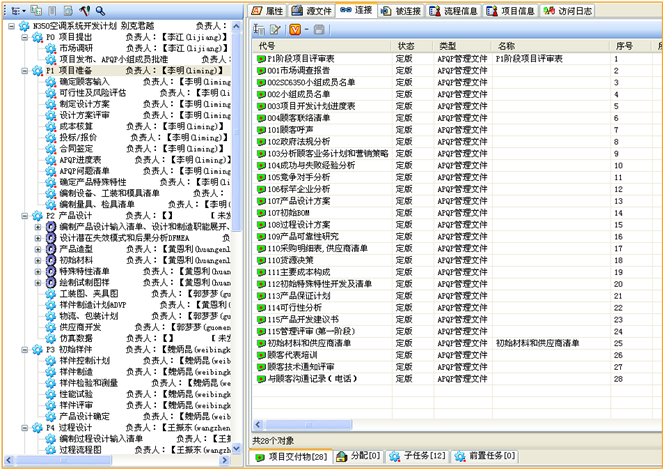Open the 访问日志 tab
The image size is (664, 470).
[x=567, y=11]
